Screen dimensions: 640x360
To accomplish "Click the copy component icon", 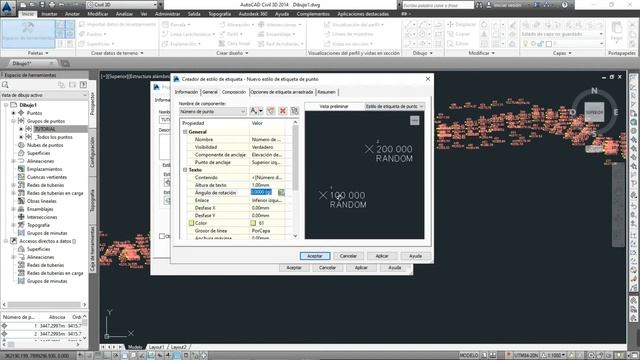I will coord(271,111).
